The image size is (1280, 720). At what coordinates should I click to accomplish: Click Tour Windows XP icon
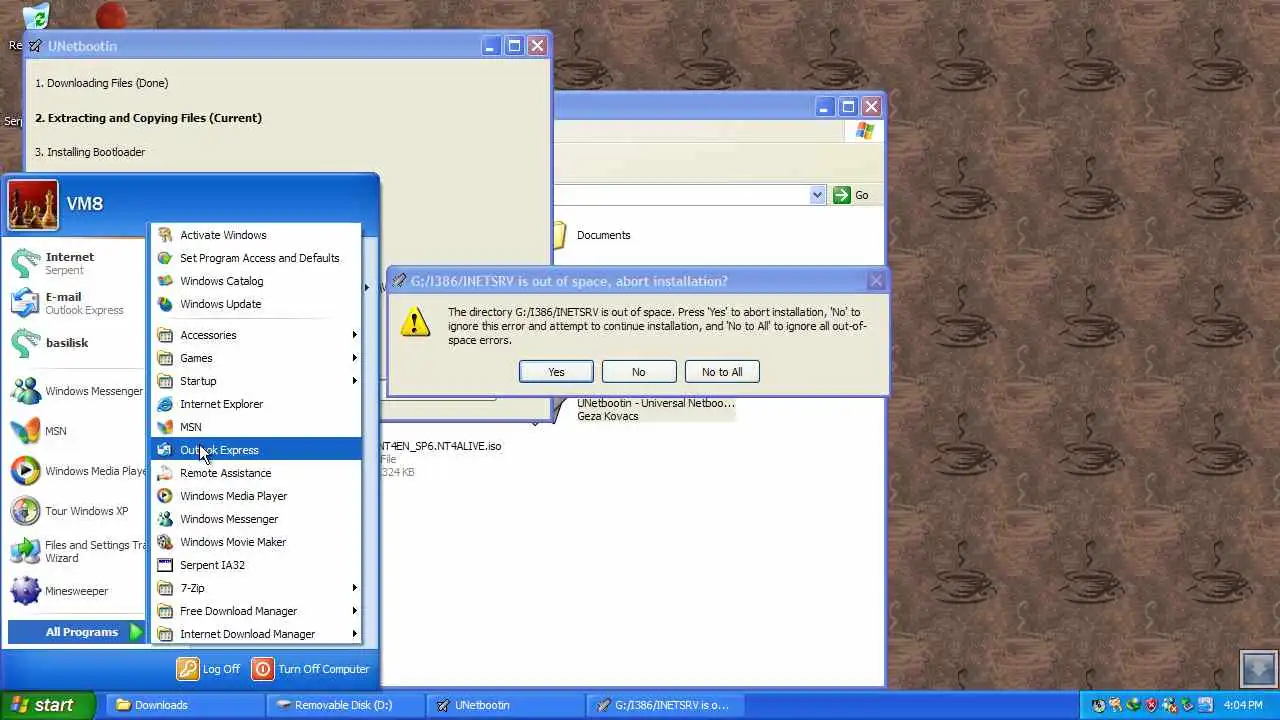click(x=25, y=511)
